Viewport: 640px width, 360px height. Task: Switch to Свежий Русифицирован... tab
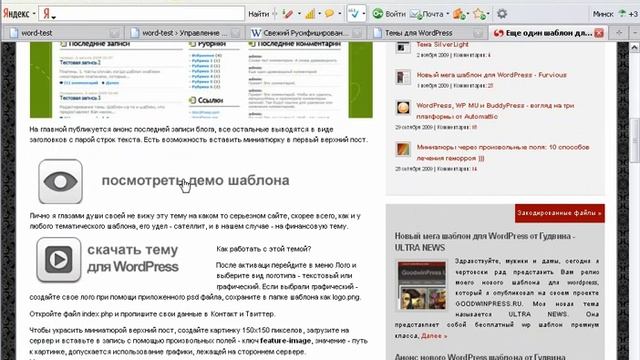pos(306,33)
